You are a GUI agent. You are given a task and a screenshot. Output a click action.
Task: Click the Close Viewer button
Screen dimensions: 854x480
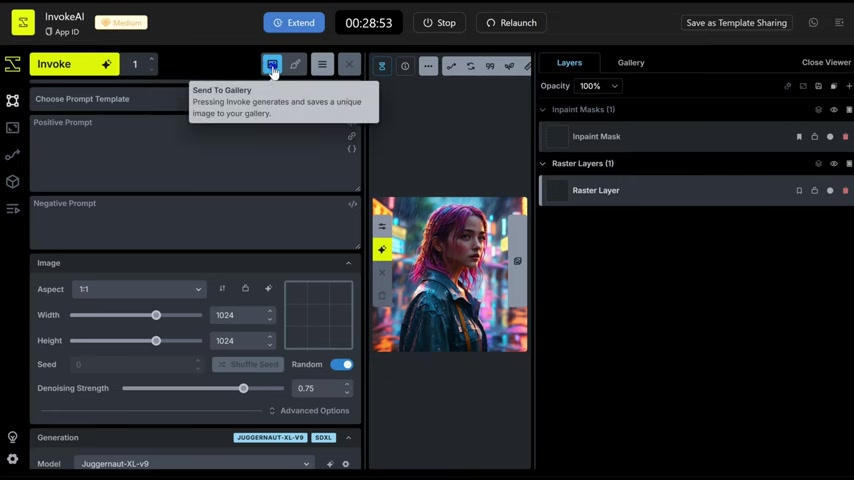(826, 62)
